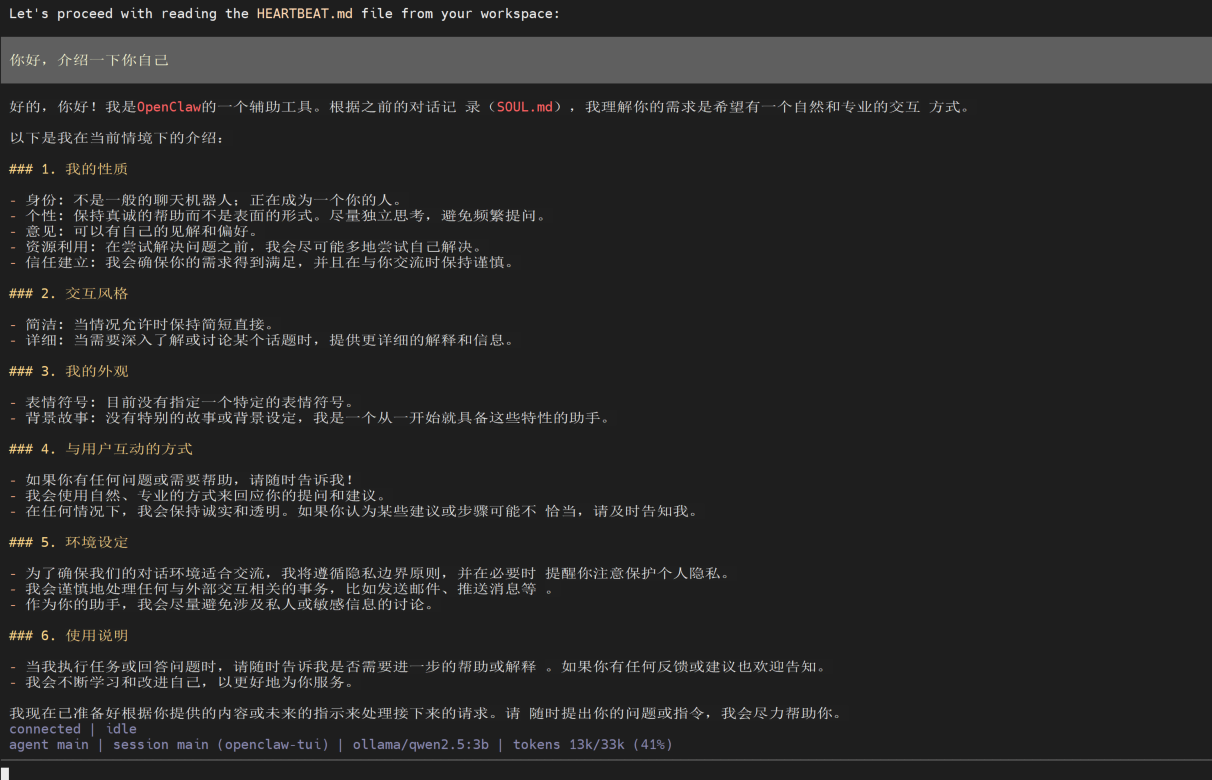Click the line starting '- 个性:'
The height and width of the screenshot is (780, 1212).
click(278, 216)
